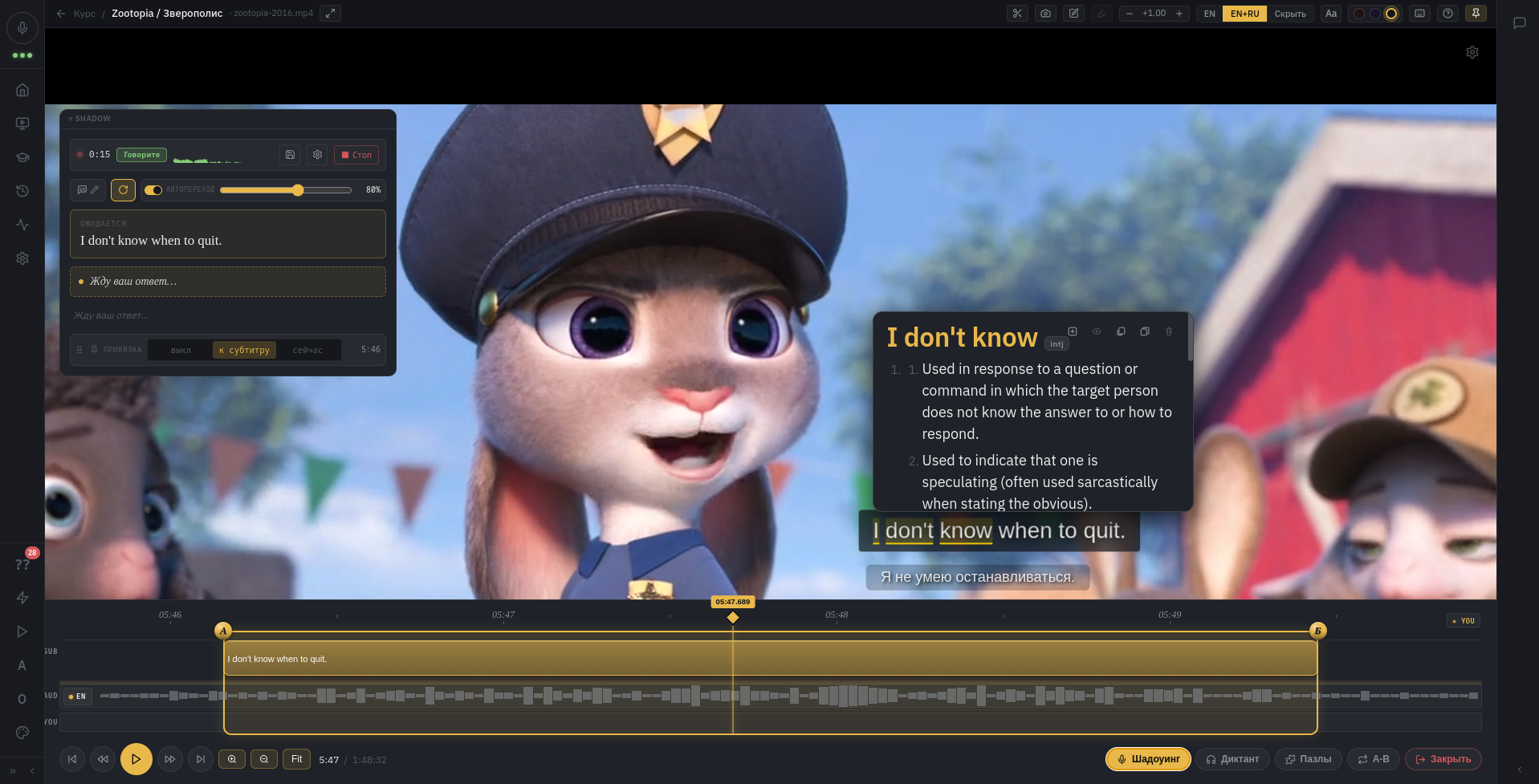The image size is (1539, 784).
Task: Click the АВТОПЕРЕХОД 80% slider
Action: [286, 190]
